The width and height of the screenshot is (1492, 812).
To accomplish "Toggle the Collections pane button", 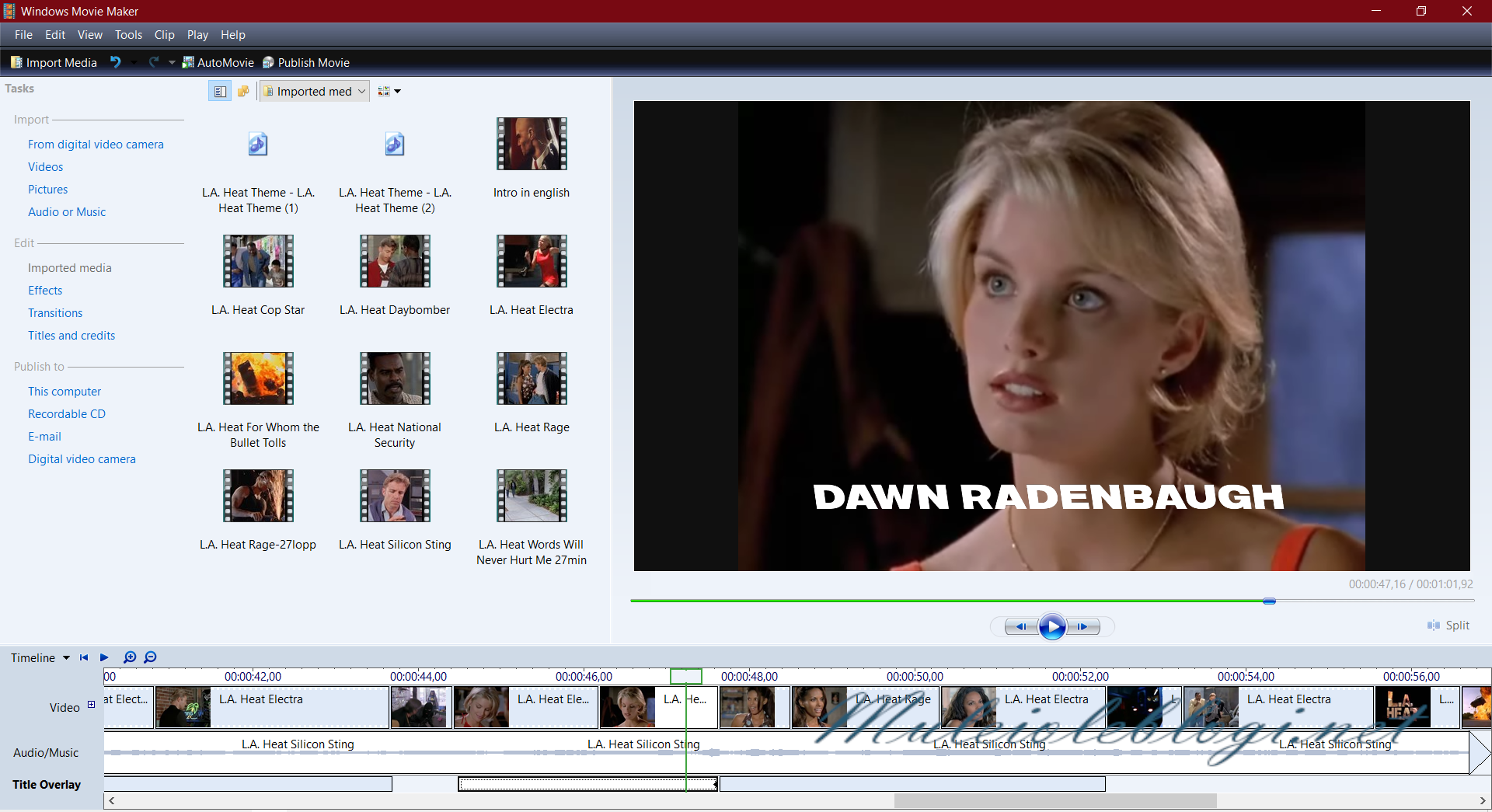I will click(x=243, y=92).
